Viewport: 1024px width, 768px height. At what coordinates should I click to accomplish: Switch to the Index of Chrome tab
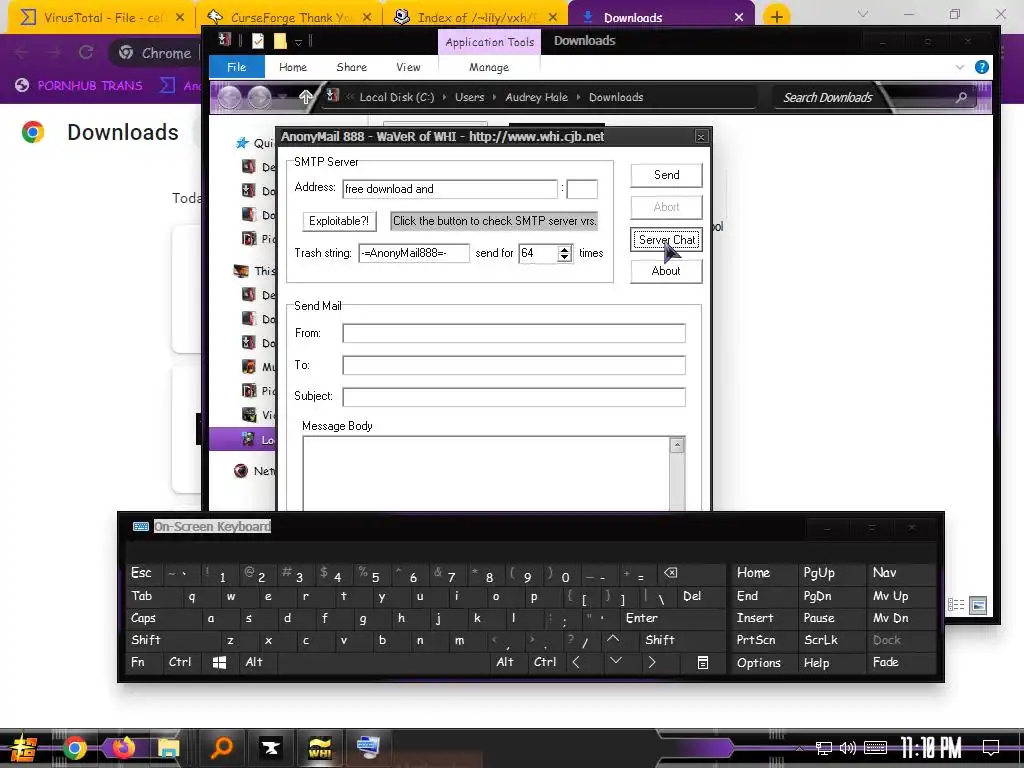[477, 18]
